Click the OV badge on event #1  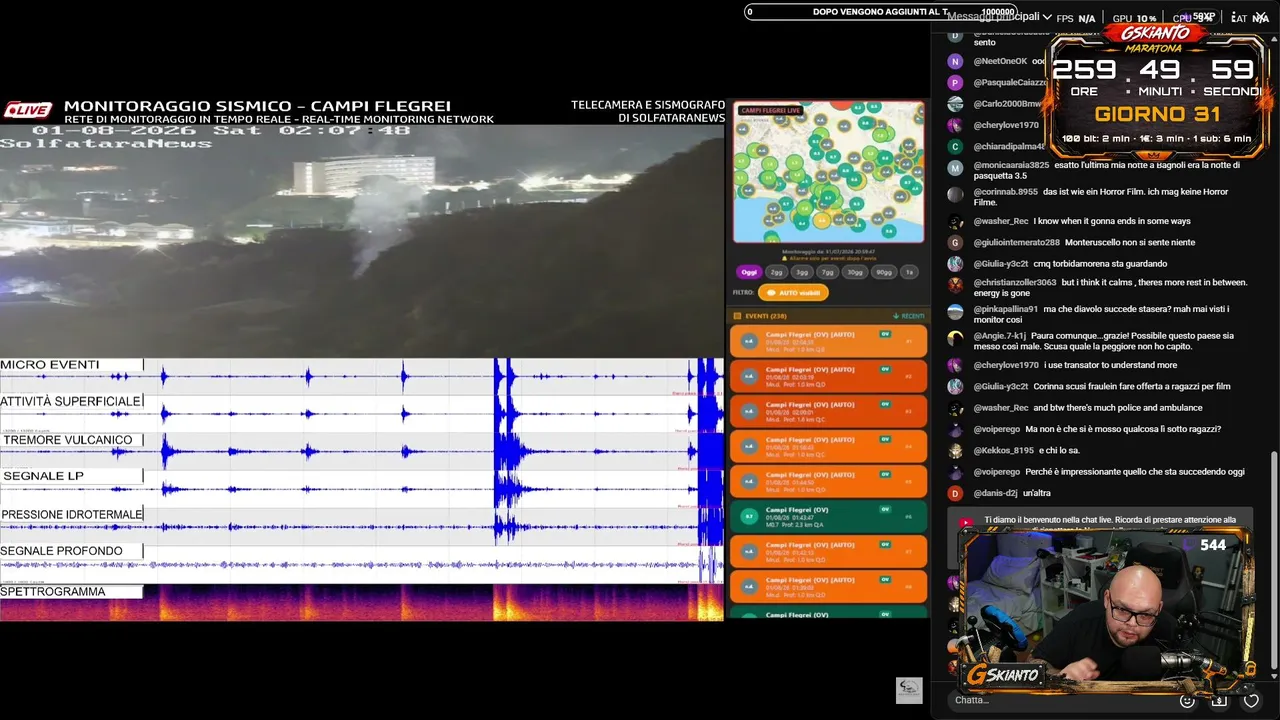click(x=885, y=334)
